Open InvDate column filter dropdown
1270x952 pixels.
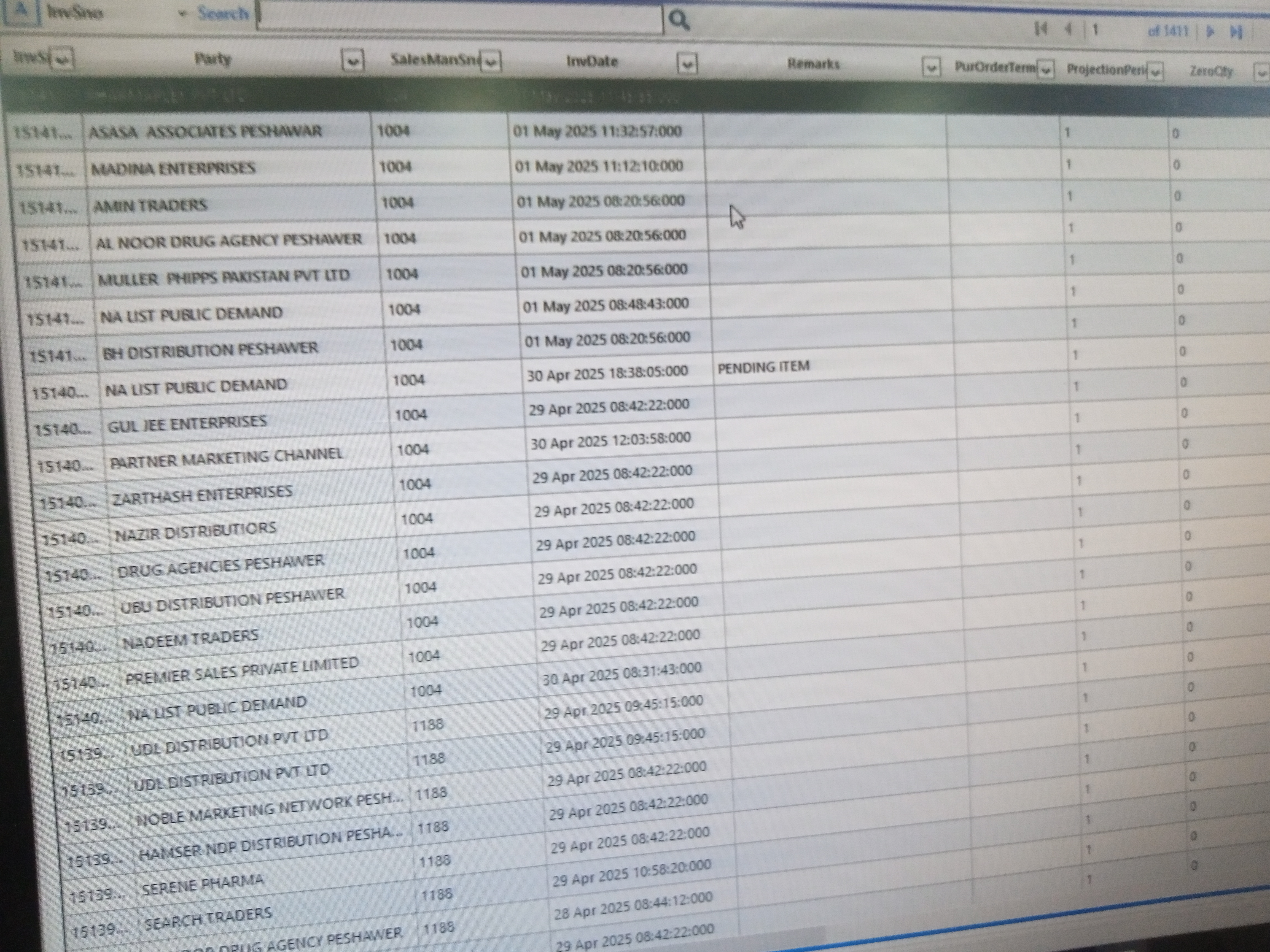(687, 64)
